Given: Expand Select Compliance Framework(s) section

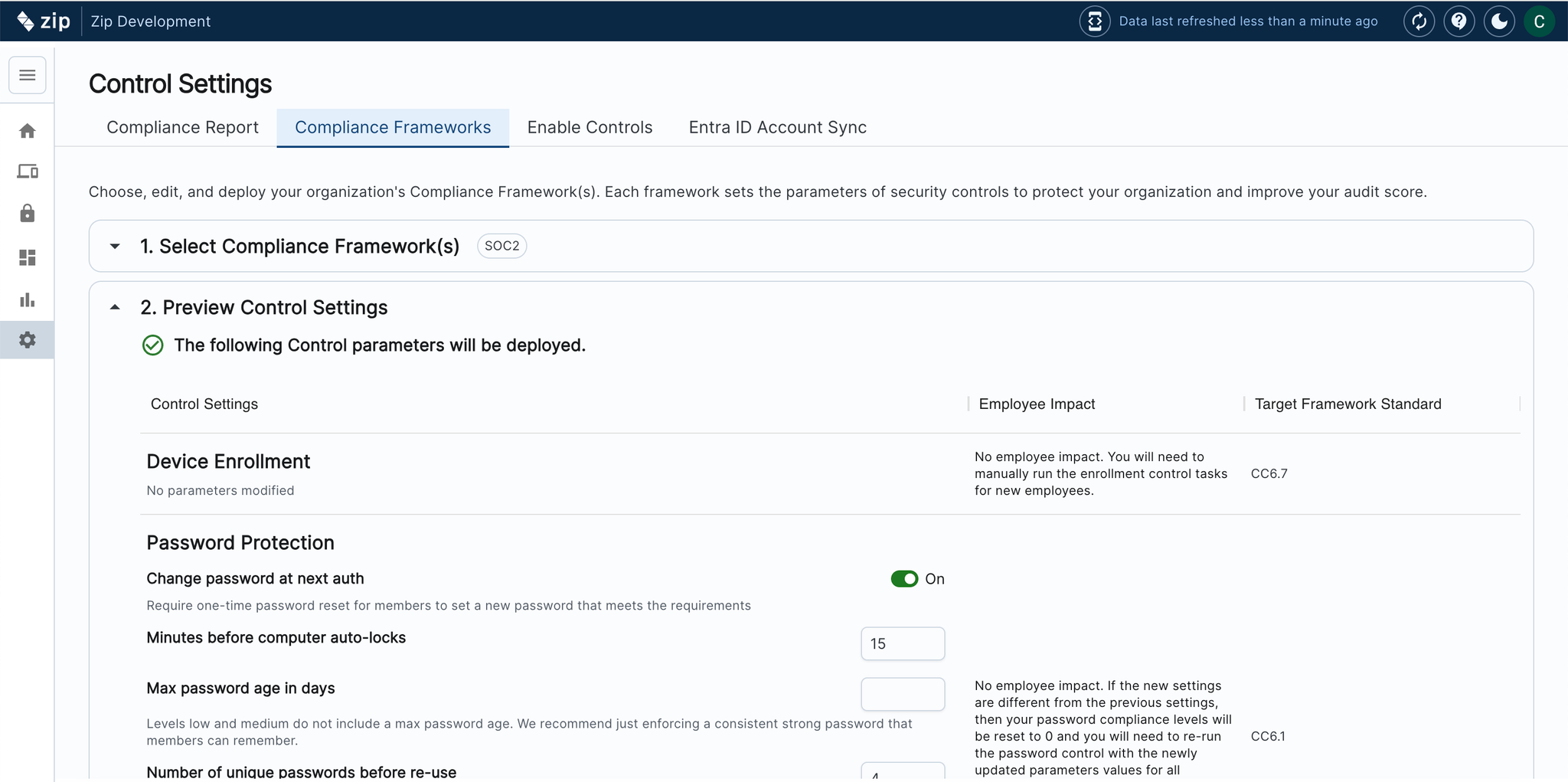Looking at the screenshot, I should [115, 247].
